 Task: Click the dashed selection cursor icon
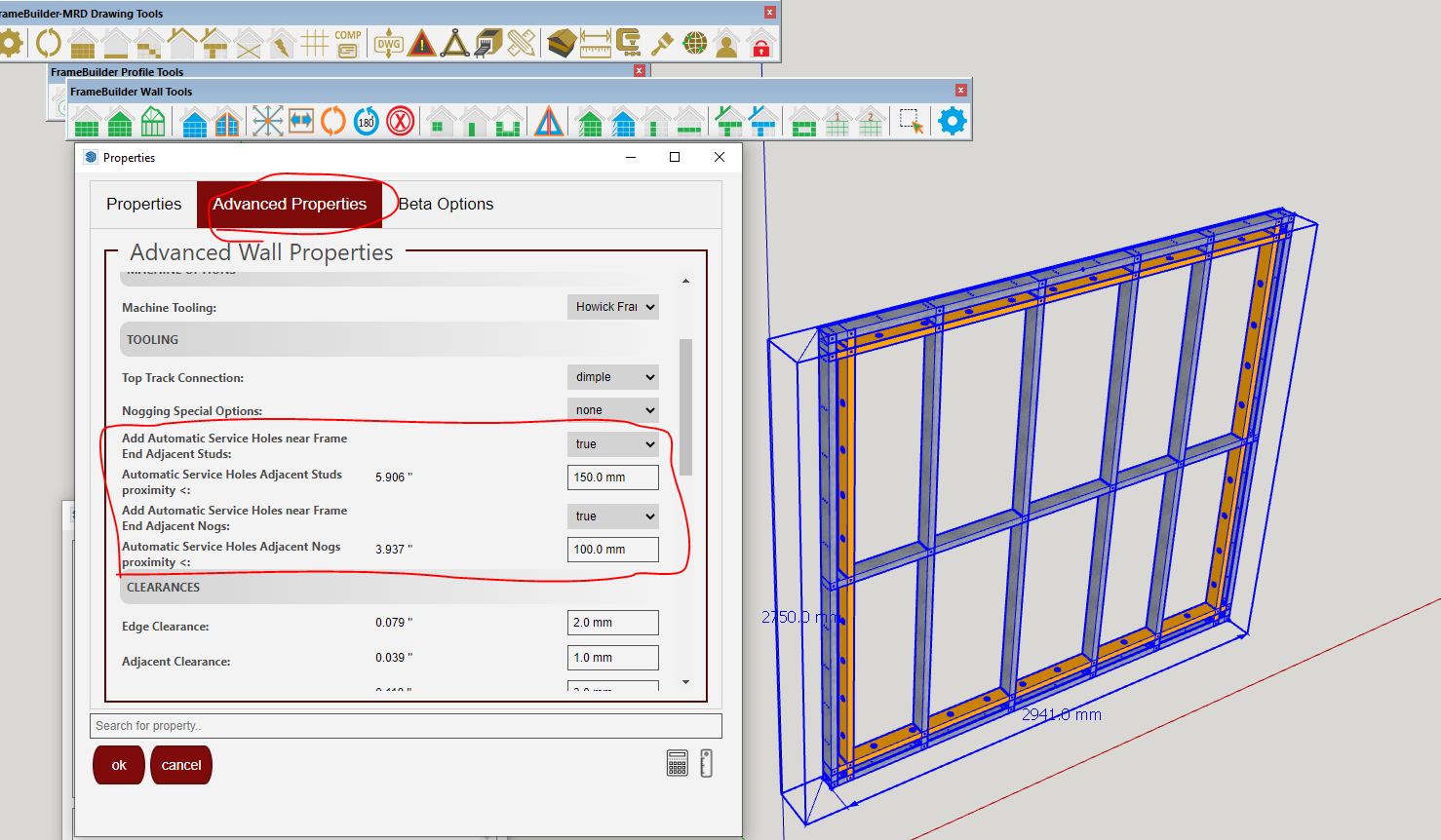pos(912,122)
